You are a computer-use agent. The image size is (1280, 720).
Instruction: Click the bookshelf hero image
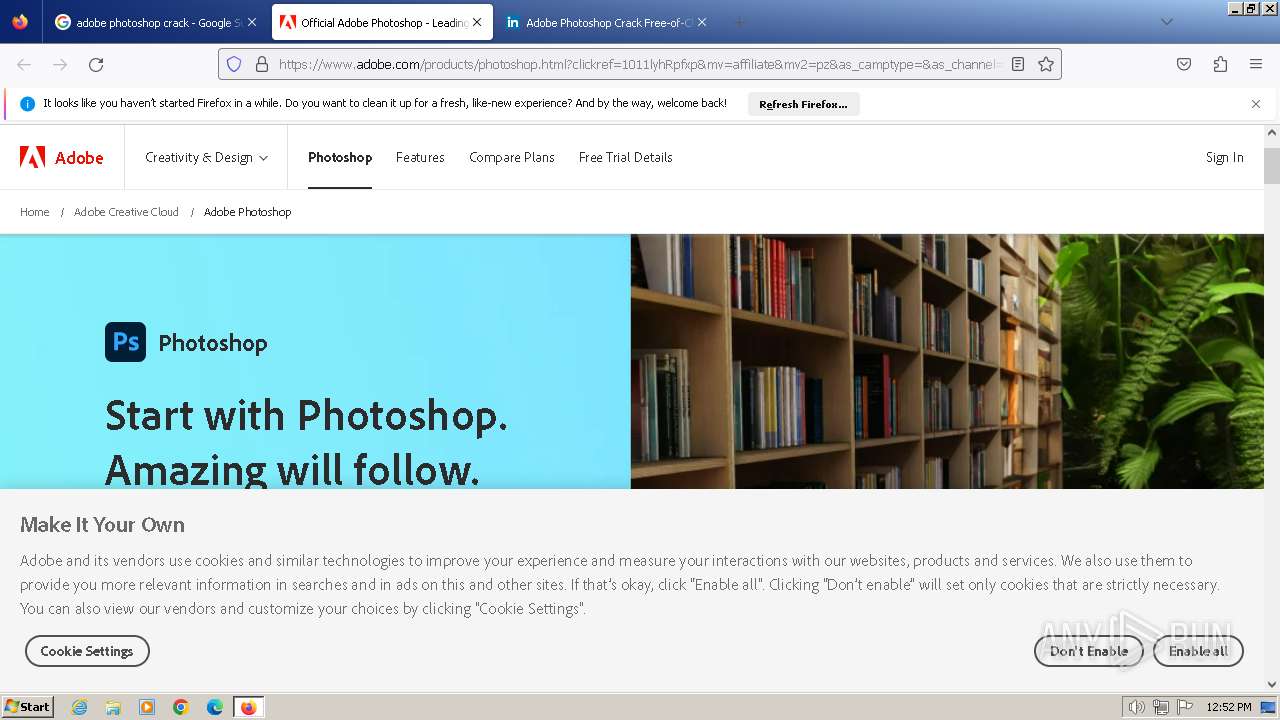coord(947,362)
